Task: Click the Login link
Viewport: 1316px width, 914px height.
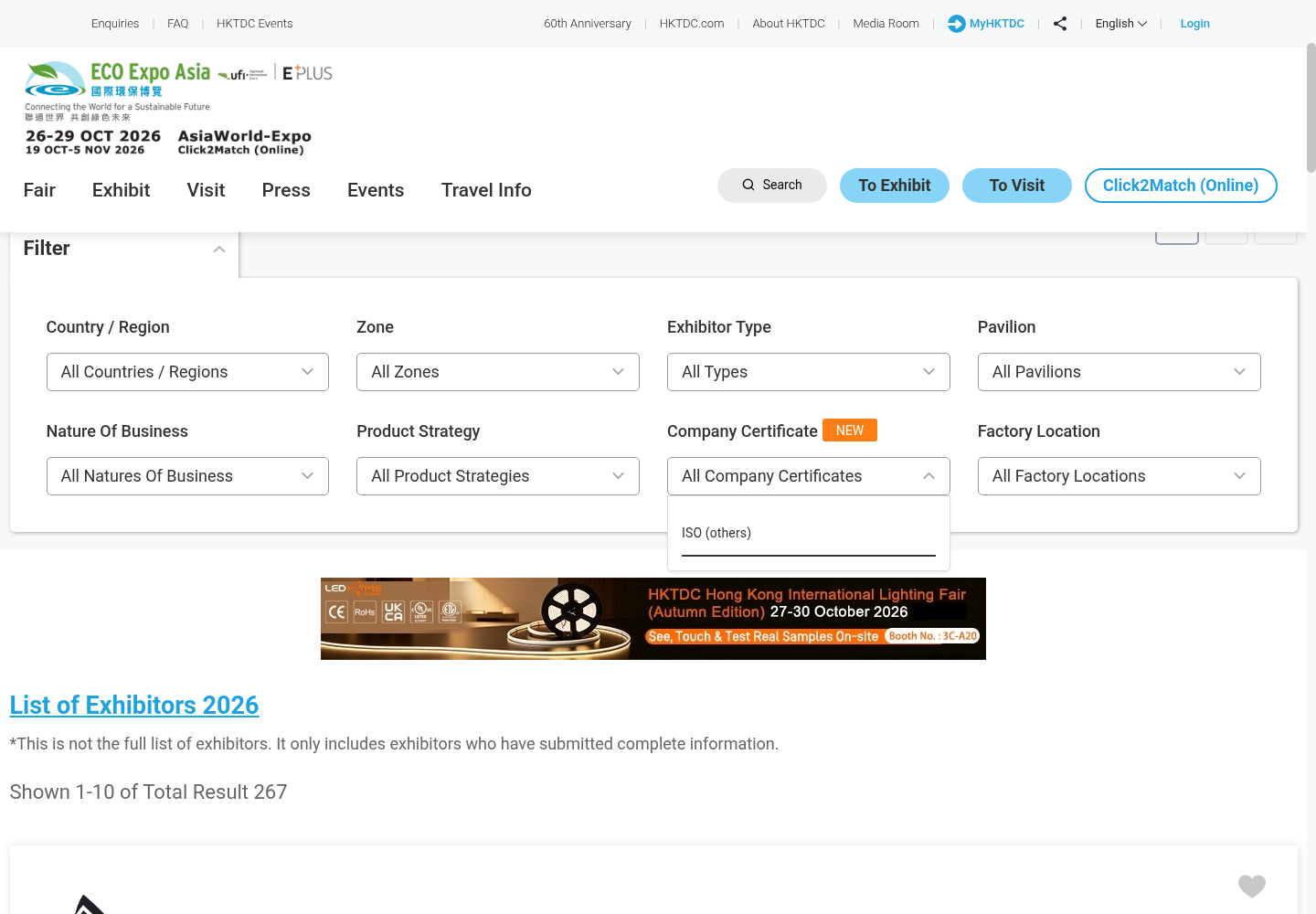Action: 1194,24
